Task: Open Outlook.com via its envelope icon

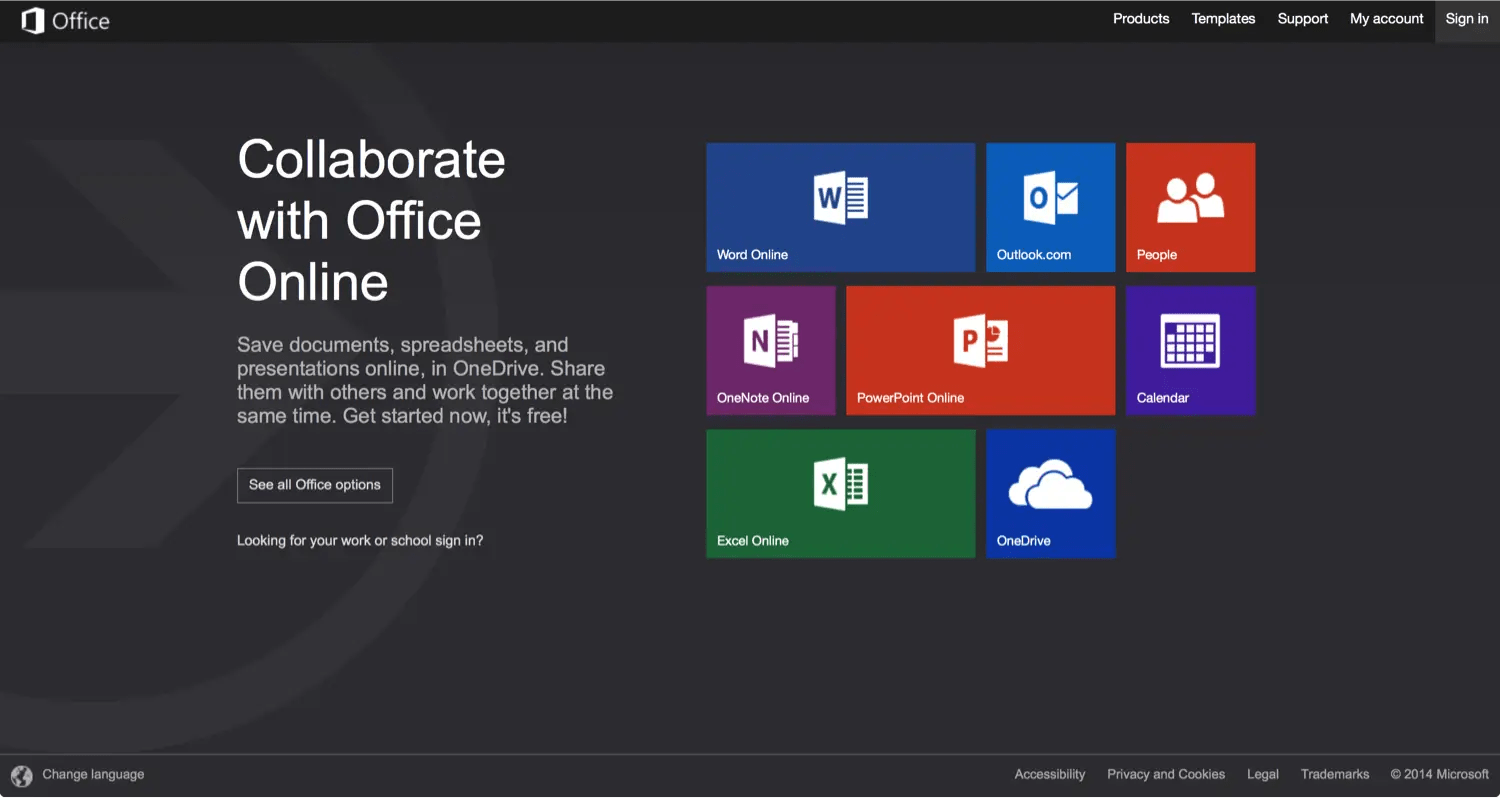Action: pyautogui.click(x=1051, y=197)
